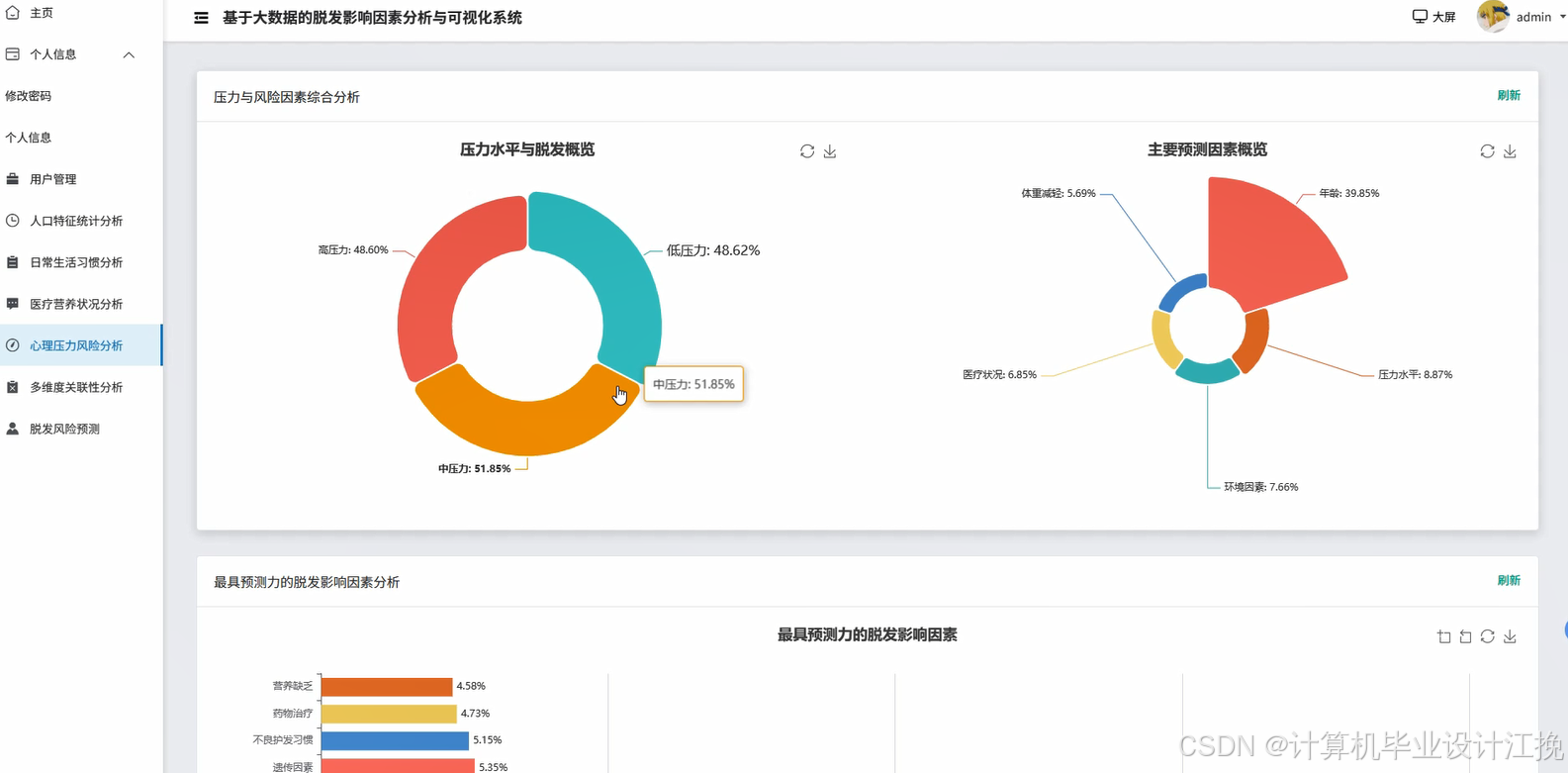Collapse the 个人信息 sidebar group

[x=129, y=54]
